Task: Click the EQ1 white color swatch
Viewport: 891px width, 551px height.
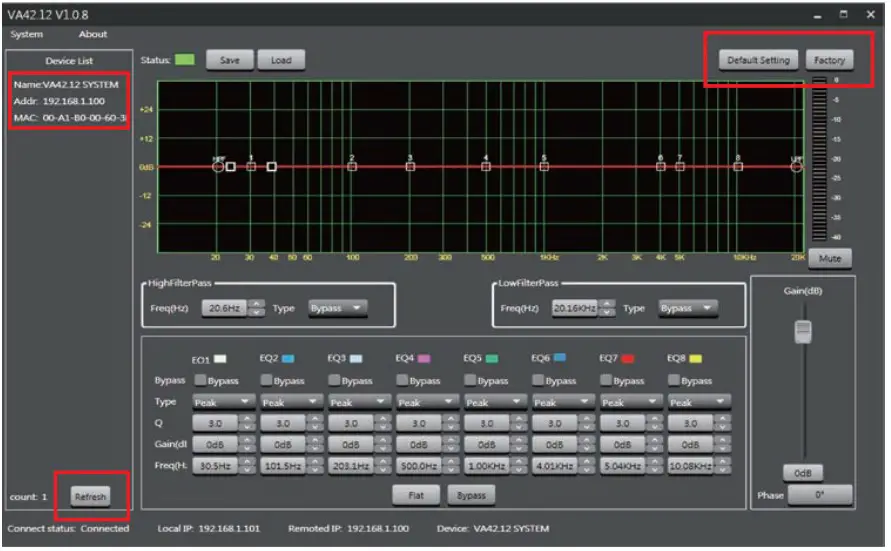Action: 220,359
